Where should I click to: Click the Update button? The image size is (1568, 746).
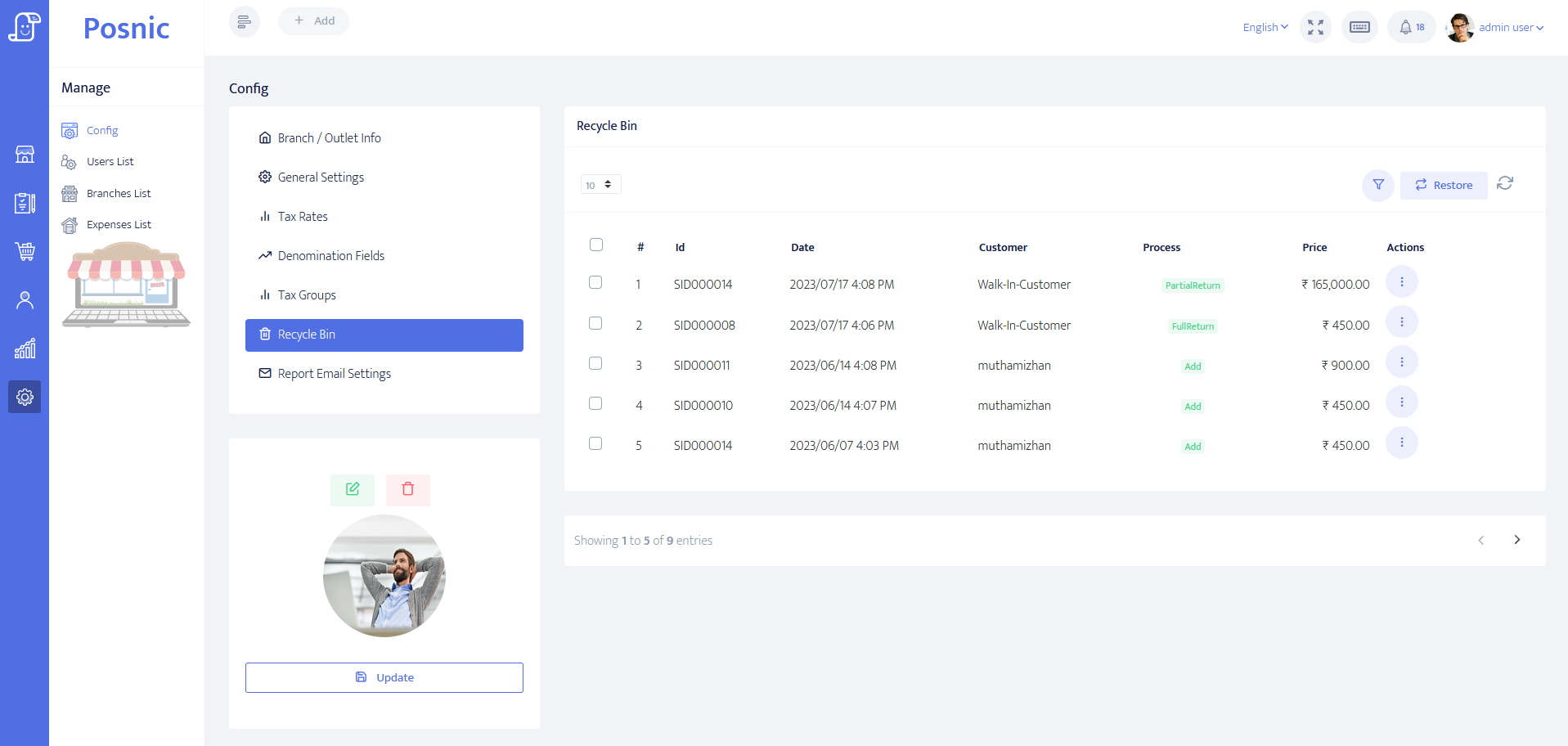tap(384, 677)
